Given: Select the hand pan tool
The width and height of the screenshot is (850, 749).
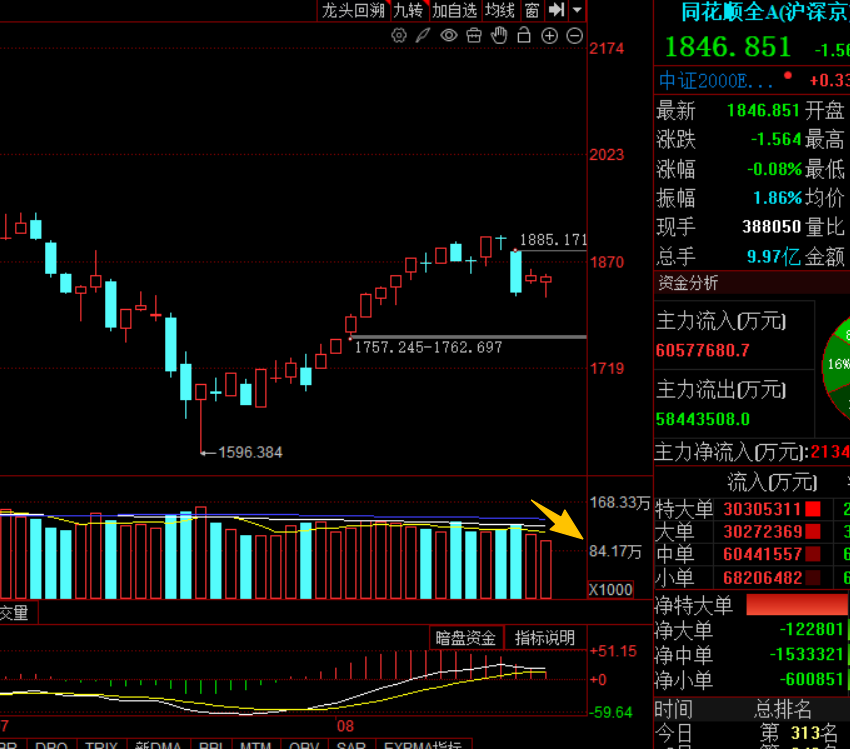Looking at the screenshot, I should (499, 36).
